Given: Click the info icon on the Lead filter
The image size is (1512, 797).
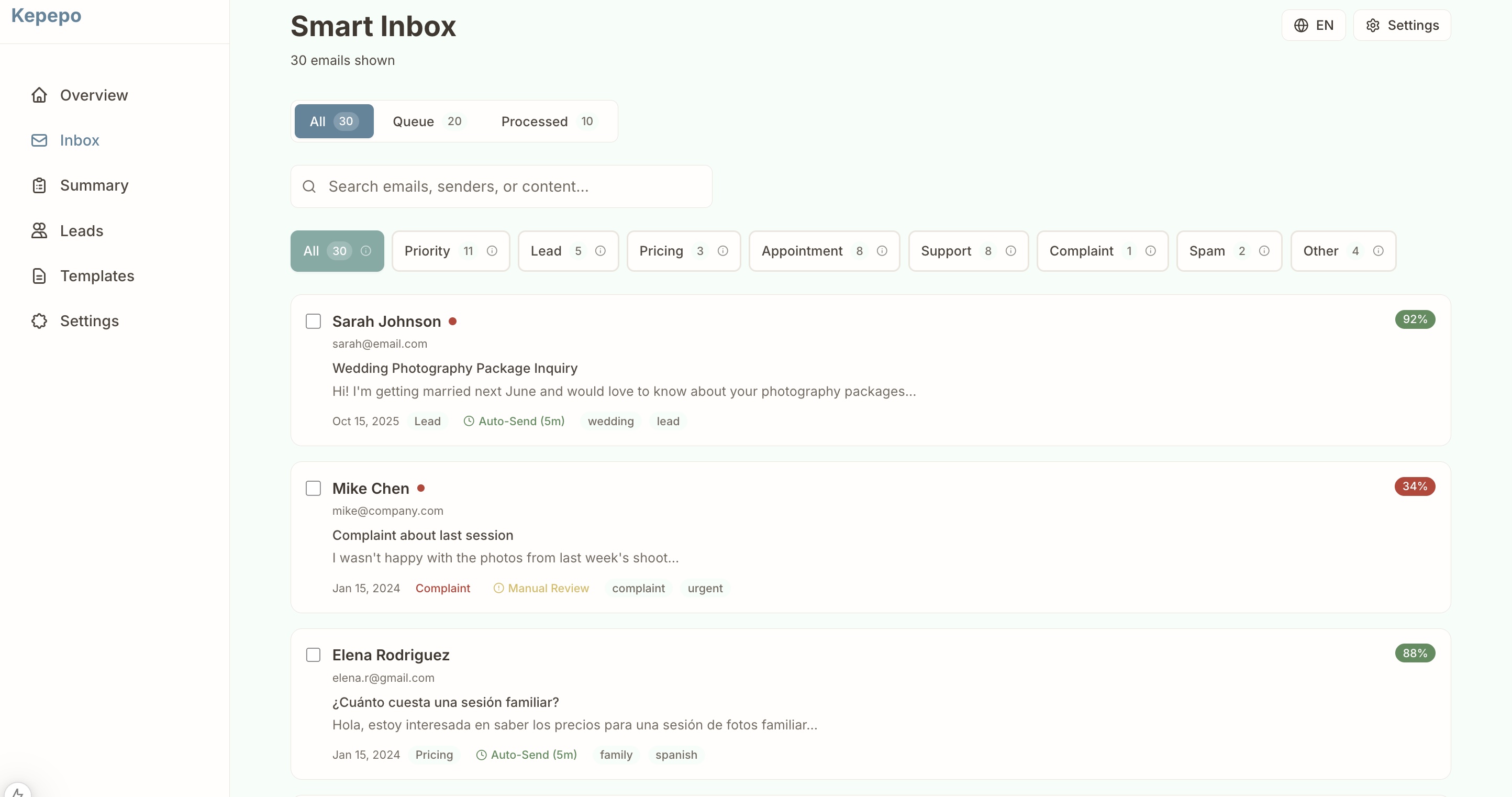Looking at the screenshot, I should 601,251.
